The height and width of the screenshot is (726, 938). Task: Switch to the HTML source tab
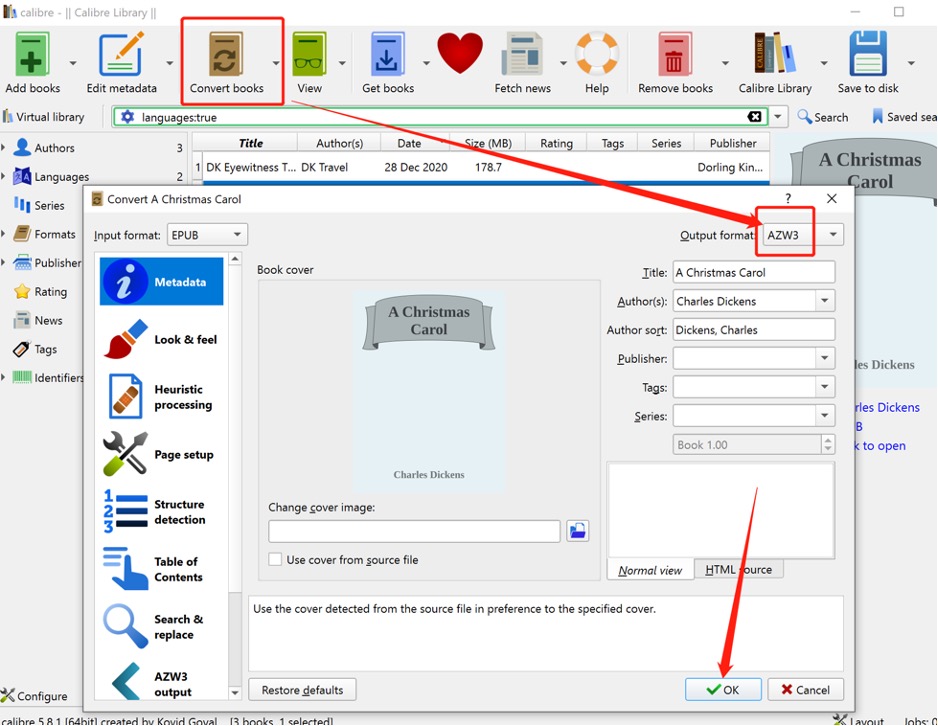[738, 570]
